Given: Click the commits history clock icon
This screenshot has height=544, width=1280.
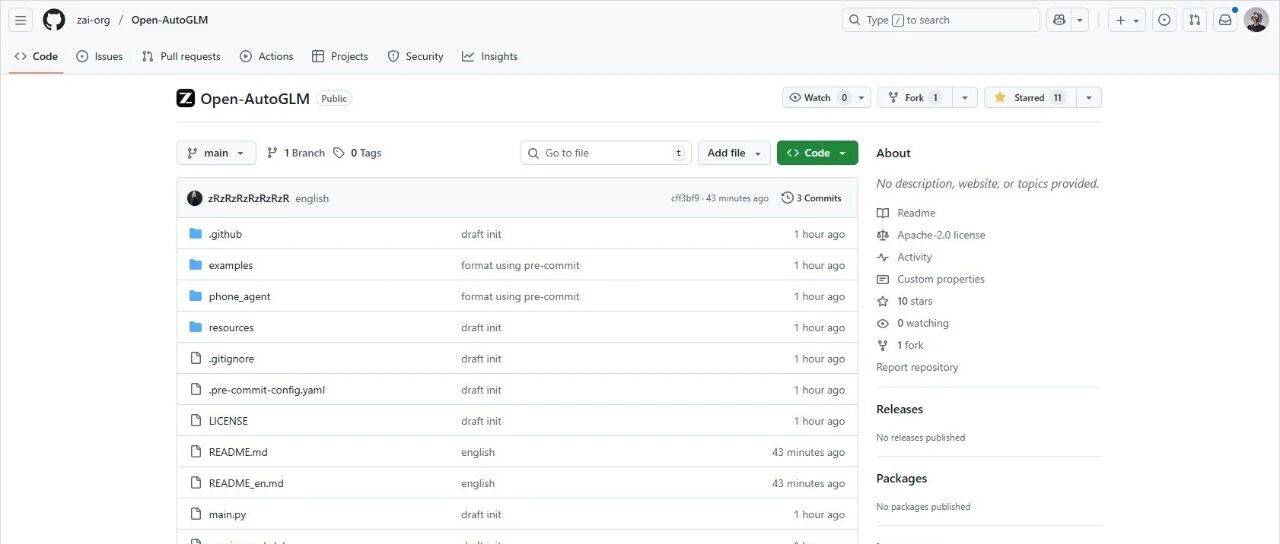Looking at the screenshot, I should pyautogui.click(x=787, y=198).
